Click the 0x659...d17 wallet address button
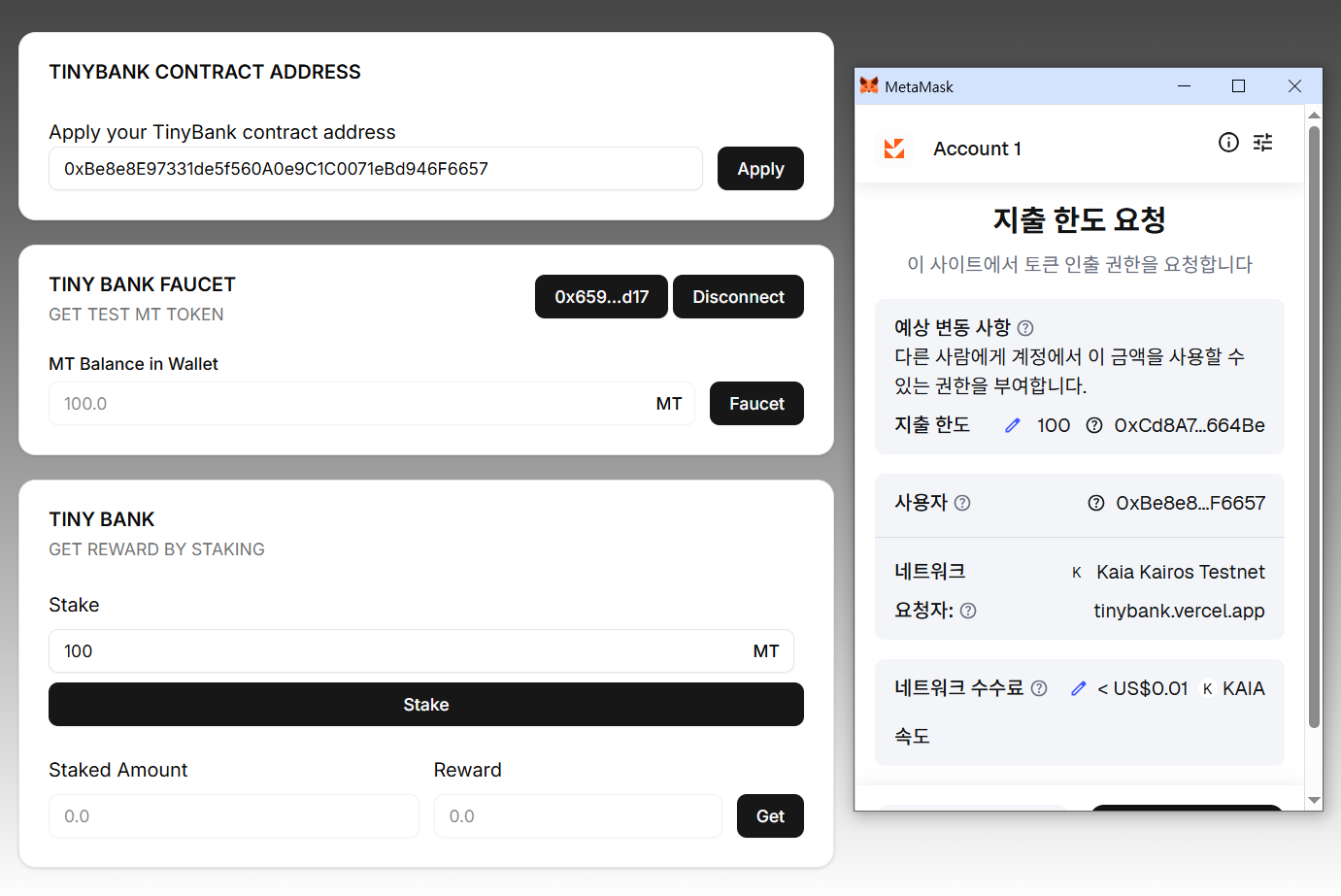This screenshot has width=1341, height=896. 601,297
